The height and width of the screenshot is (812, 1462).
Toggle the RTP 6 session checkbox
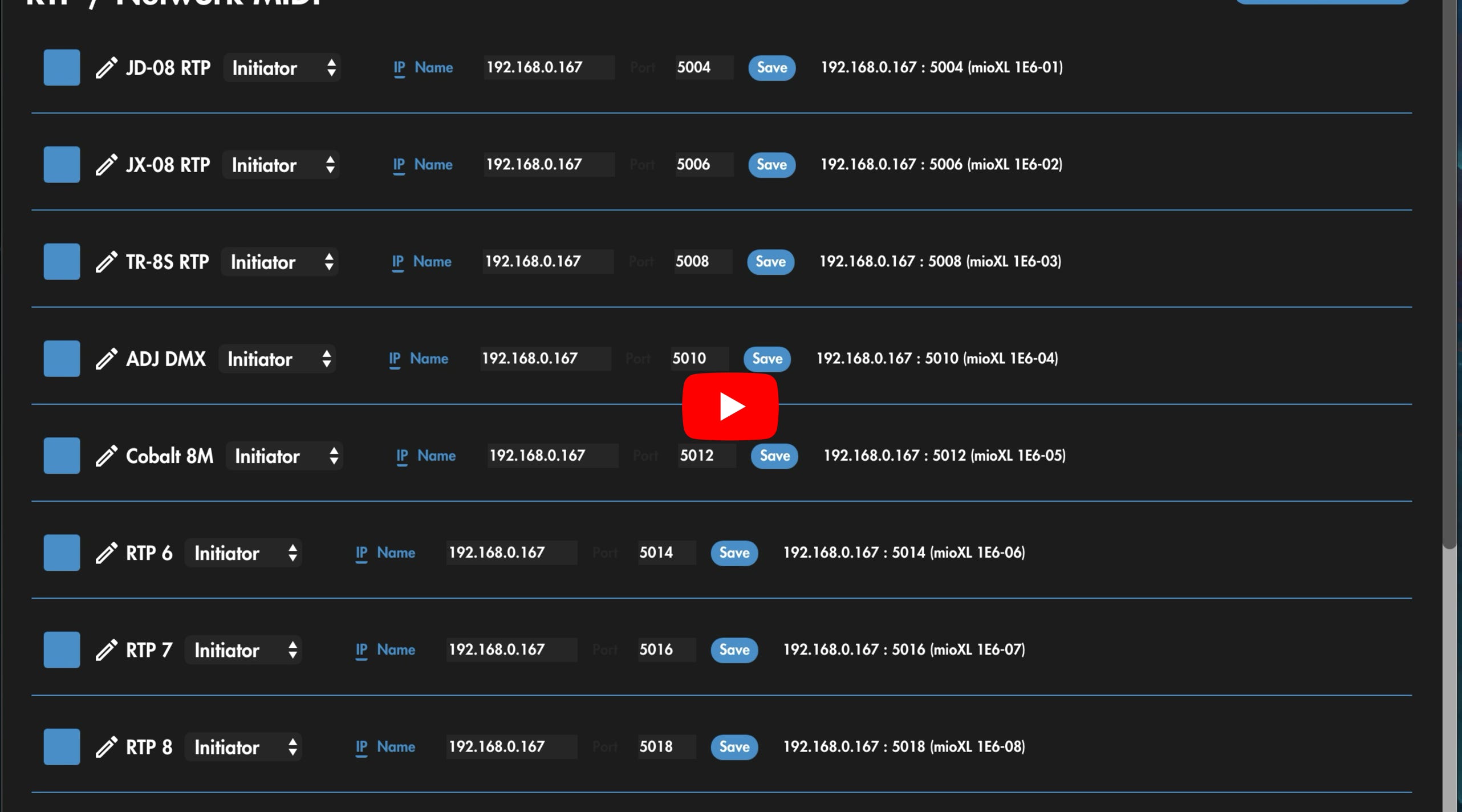pos(62,552)
